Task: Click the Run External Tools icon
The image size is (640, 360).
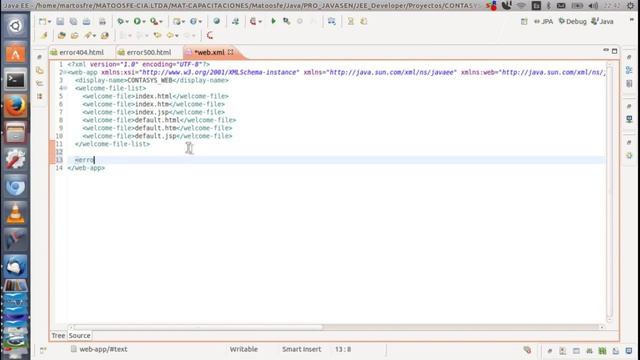Action: coord(154,21)
